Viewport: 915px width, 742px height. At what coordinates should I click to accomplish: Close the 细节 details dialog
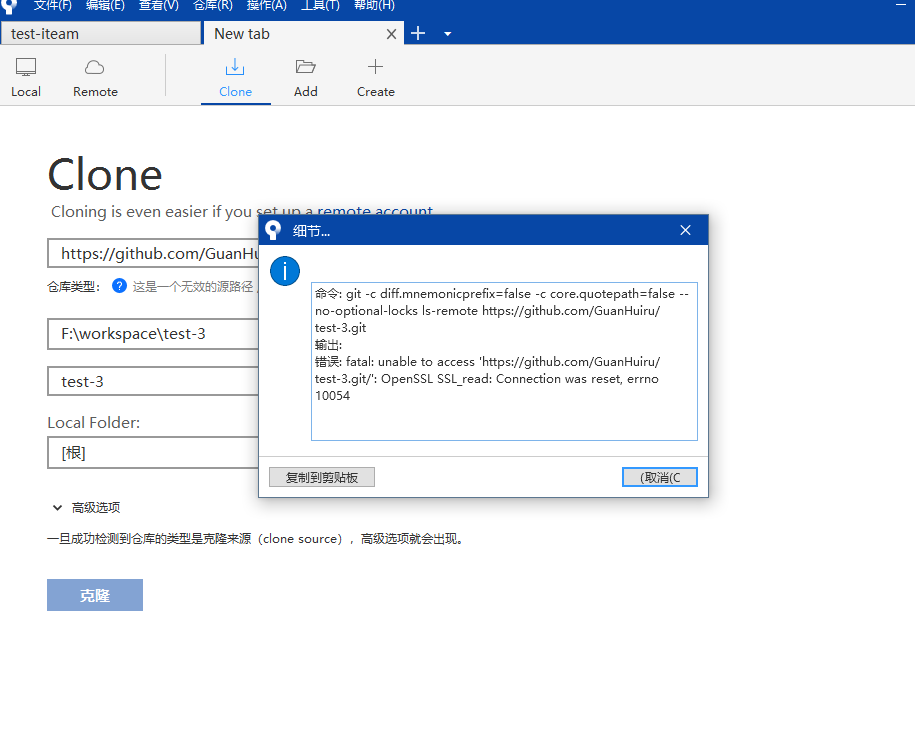tap(685, 230)
